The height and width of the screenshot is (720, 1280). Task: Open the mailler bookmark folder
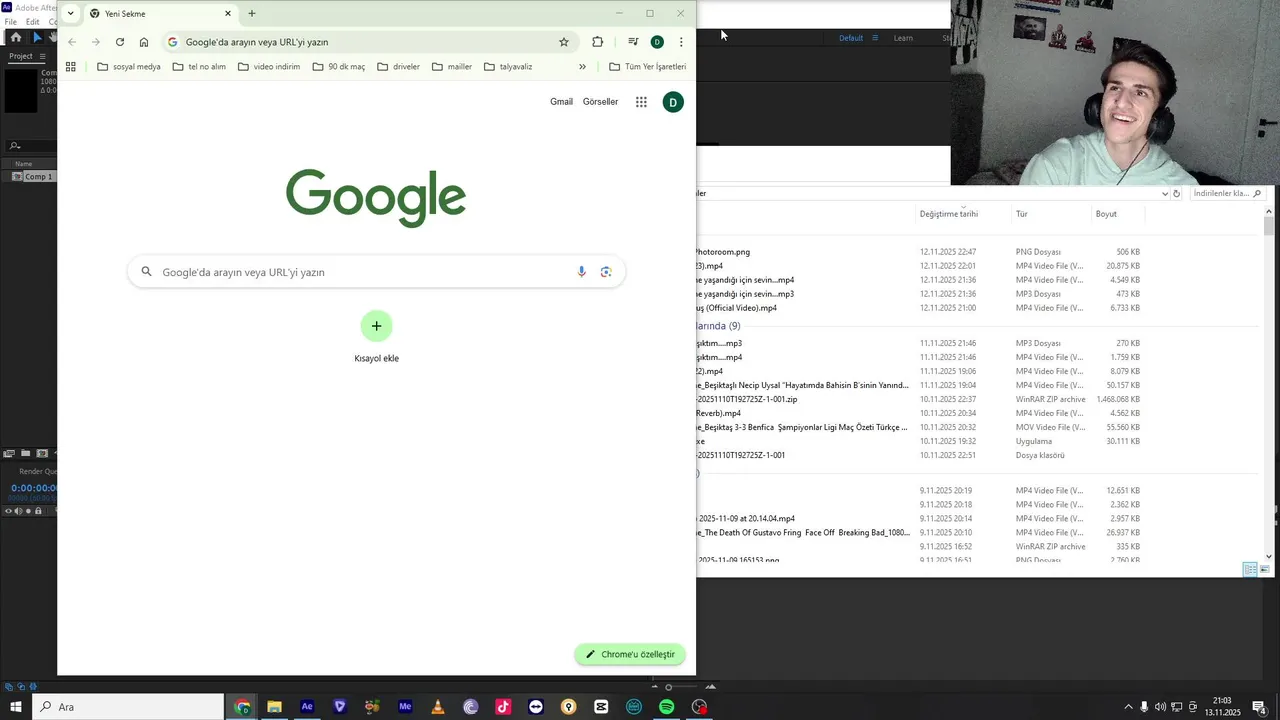tap(452, 67)
